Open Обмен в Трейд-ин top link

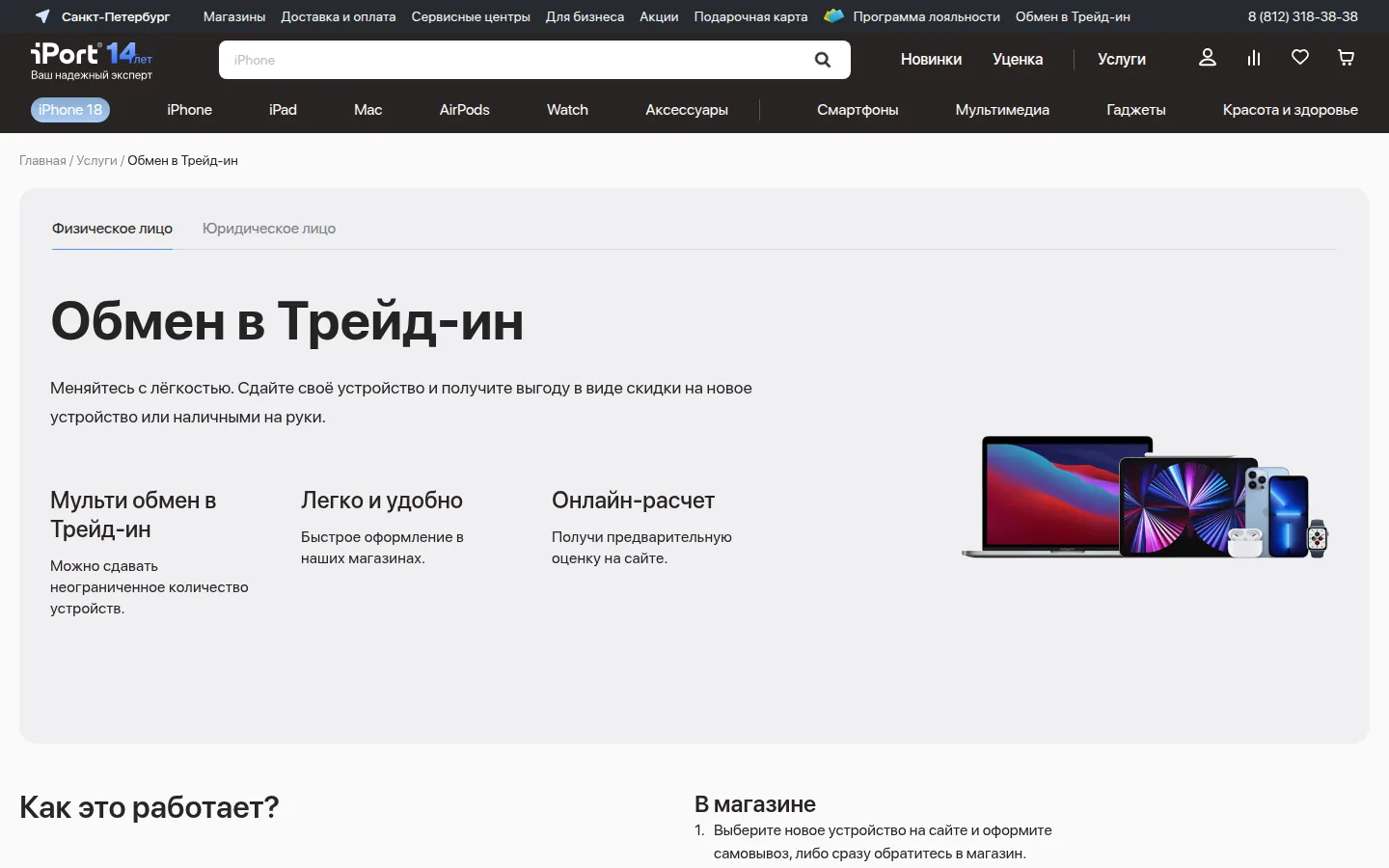click(1073, 16)
